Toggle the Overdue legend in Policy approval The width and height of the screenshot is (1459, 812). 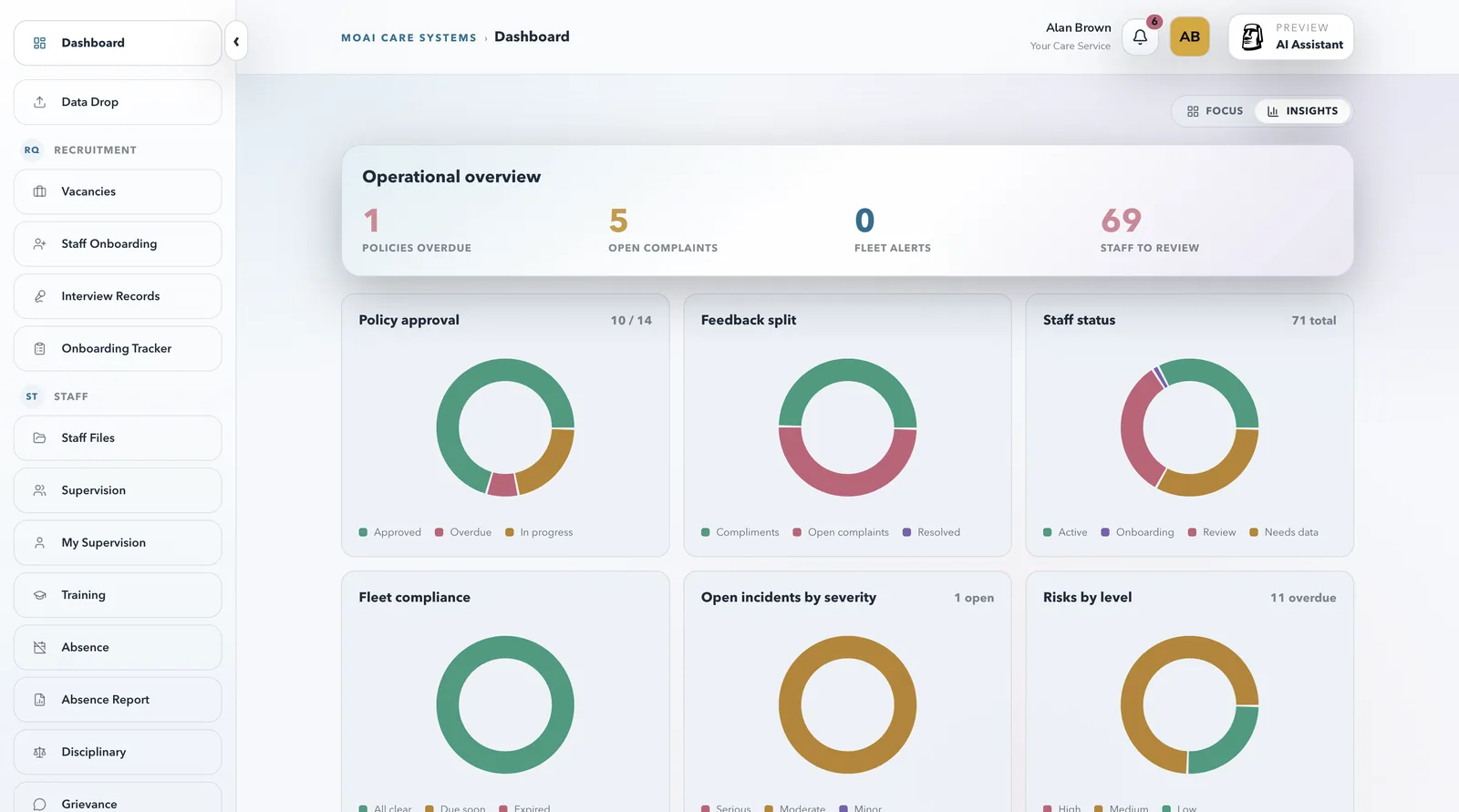(x=463, y=532)
